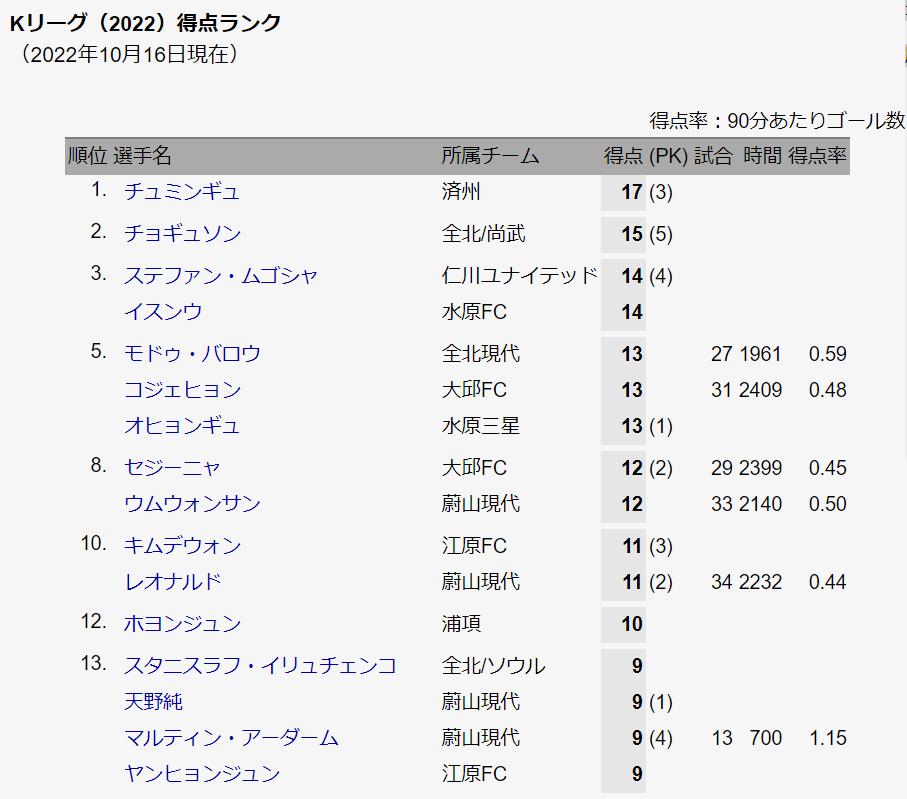Click the 所属チーム column header
907x799 pixels.
(x=490, y=156)
